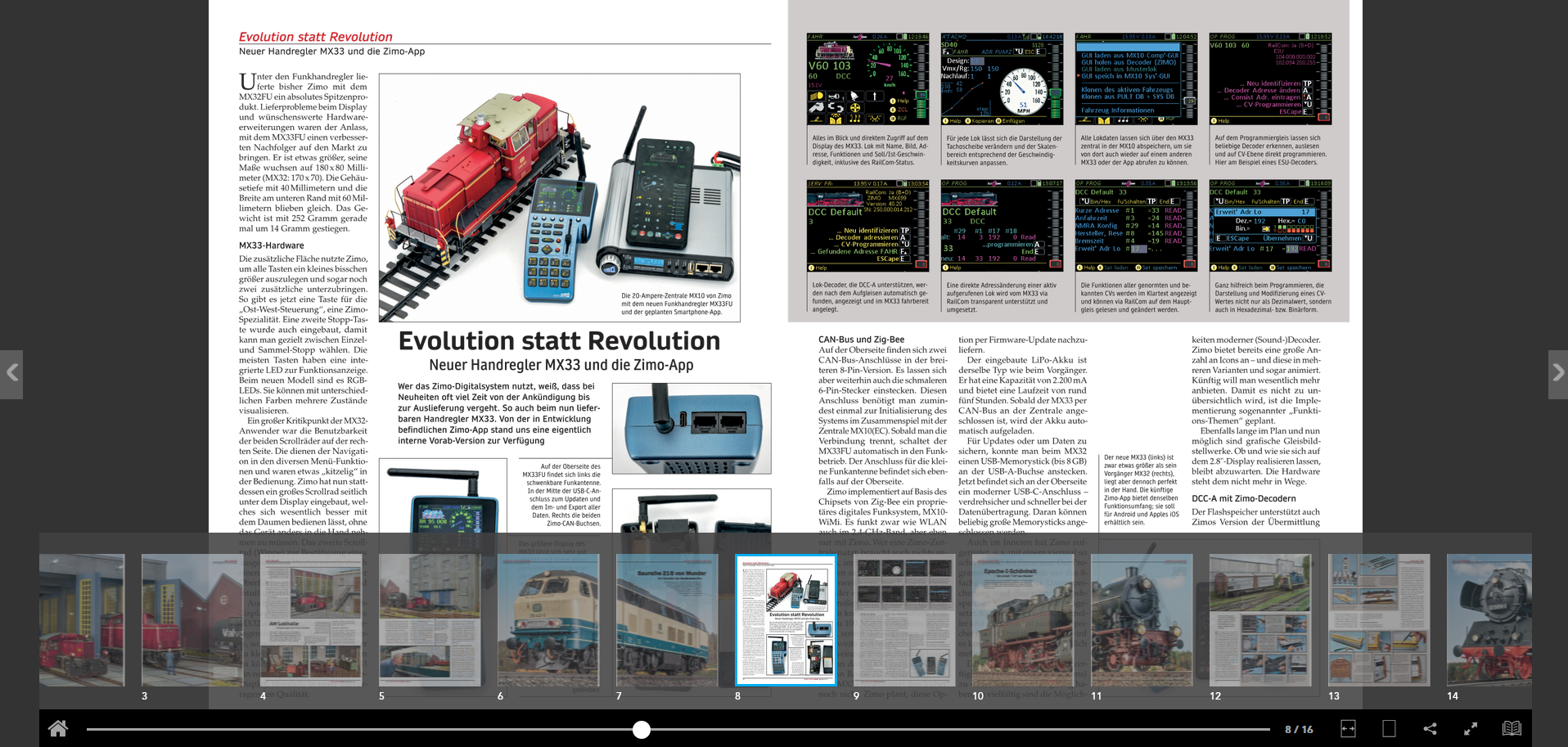This screenshot has width=1568, height=747.
Task: Click the page navigation slider handle
Action: 642,729
